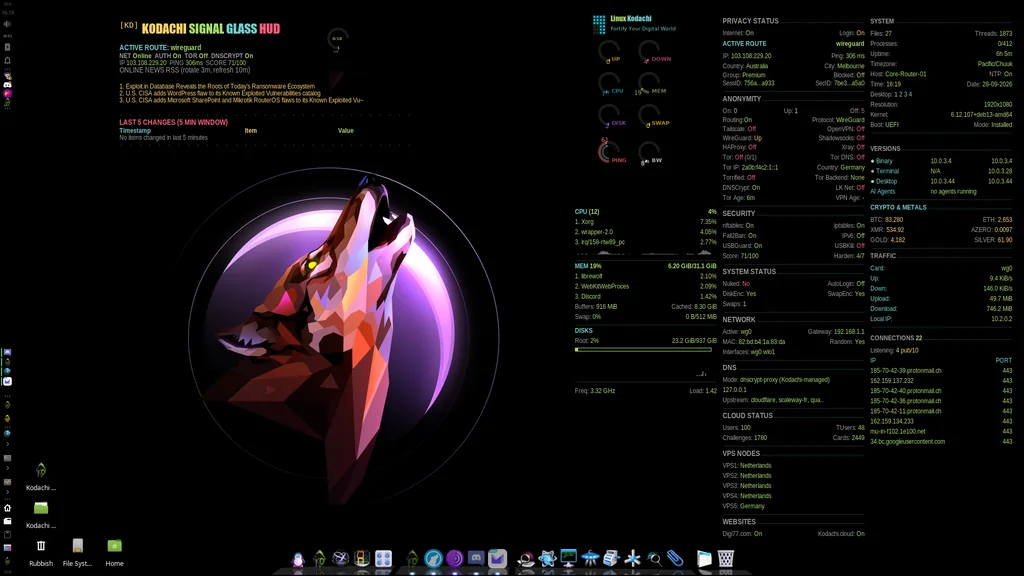Click the Root disk usage bar
Screen dimensions: 1024x576
pos(643,349)
